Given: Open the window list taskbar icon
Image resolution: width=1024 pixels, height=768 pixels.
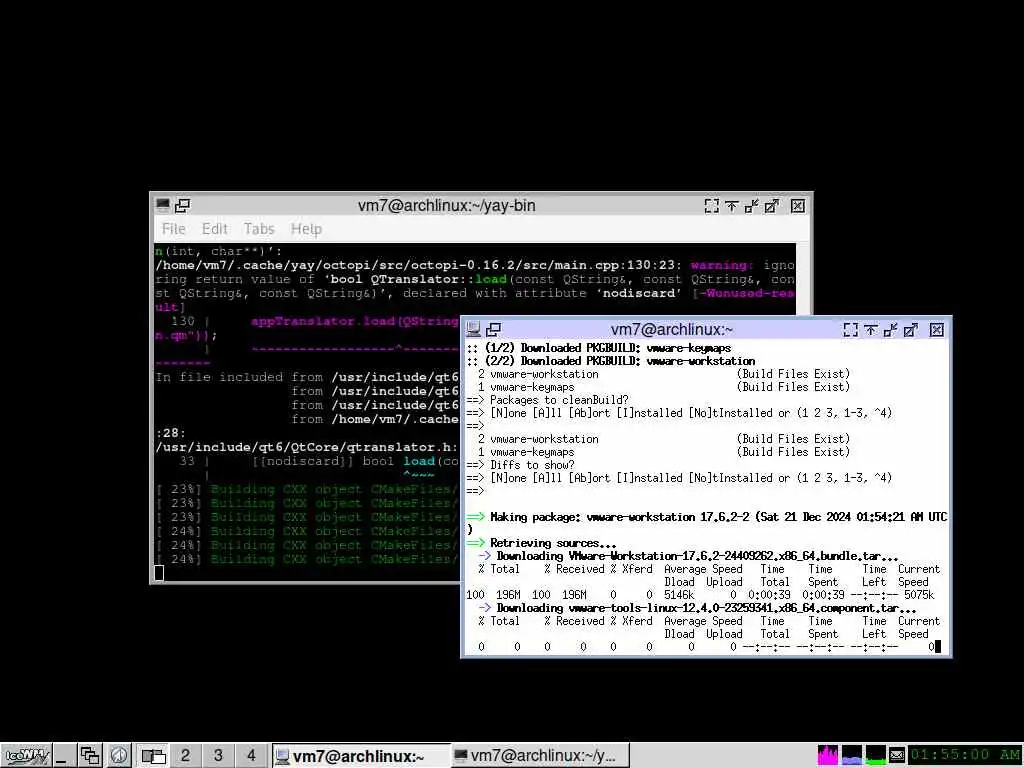Looking at the screenshot, I should (89, 756).
